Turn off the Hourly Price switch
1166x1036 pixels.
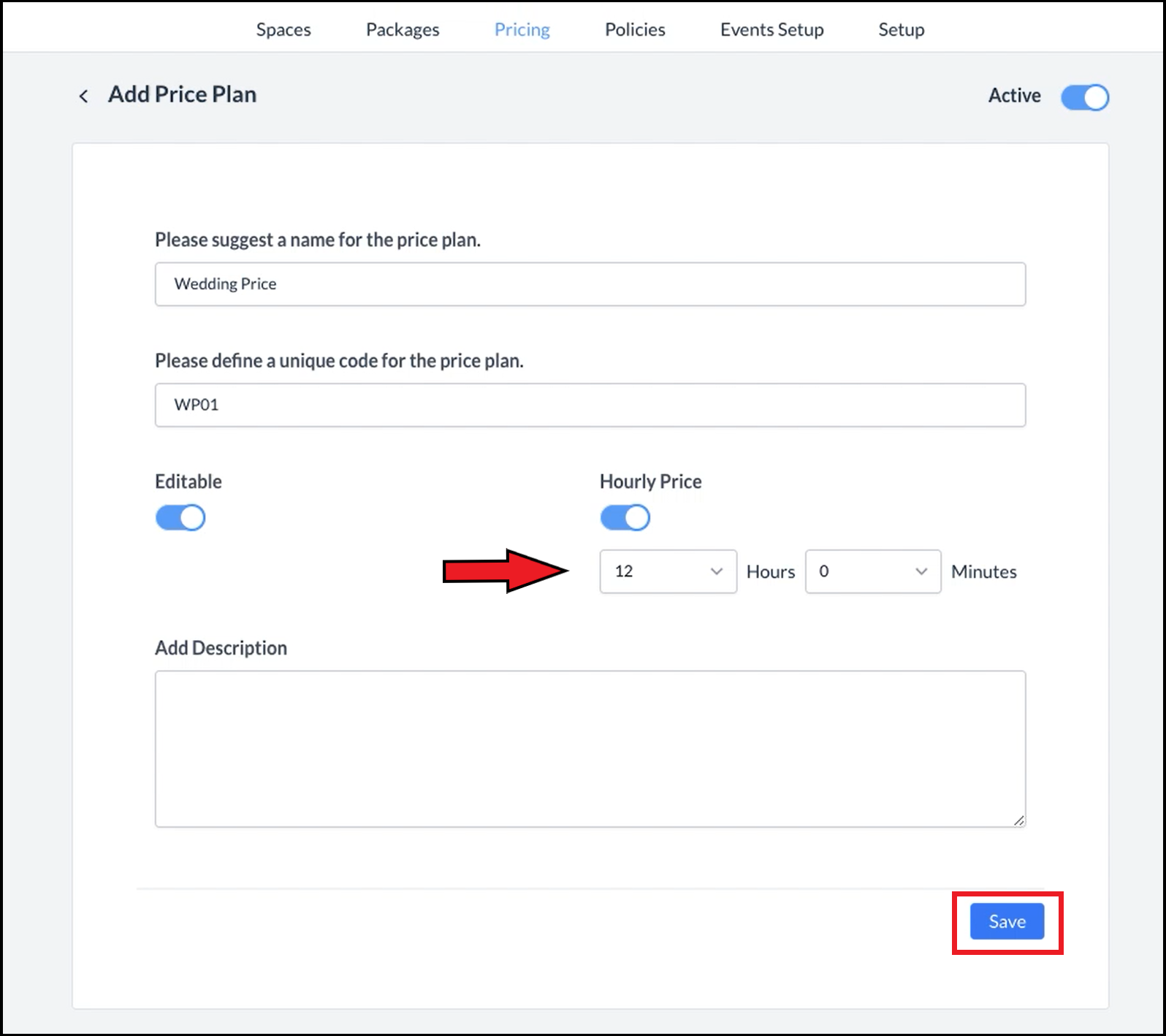coord(625,518)
